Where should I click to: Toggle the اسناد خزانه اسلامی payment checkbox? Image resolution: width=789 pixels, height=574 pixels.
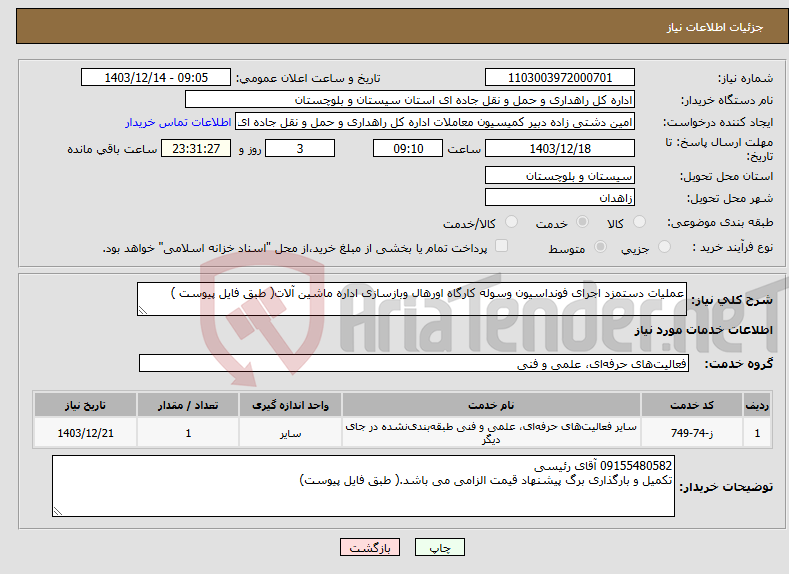tap(501, 245)
